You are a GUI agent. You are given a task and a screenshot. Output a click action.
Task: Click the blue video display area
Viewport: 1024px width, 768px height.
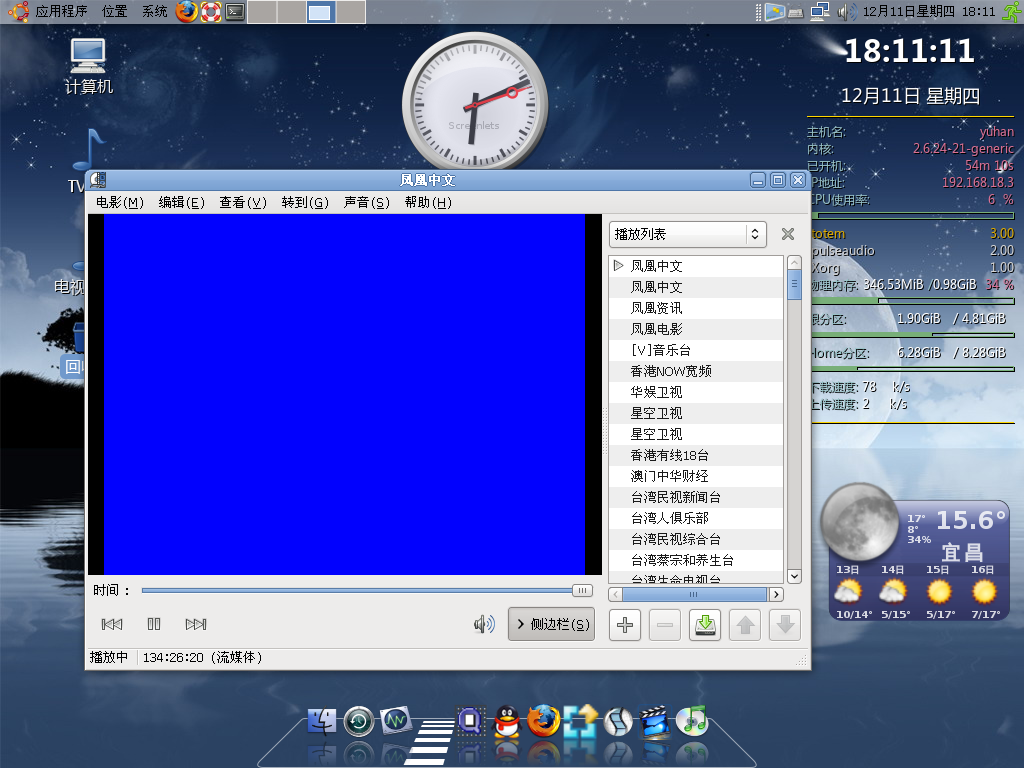(x=344, y=394)
